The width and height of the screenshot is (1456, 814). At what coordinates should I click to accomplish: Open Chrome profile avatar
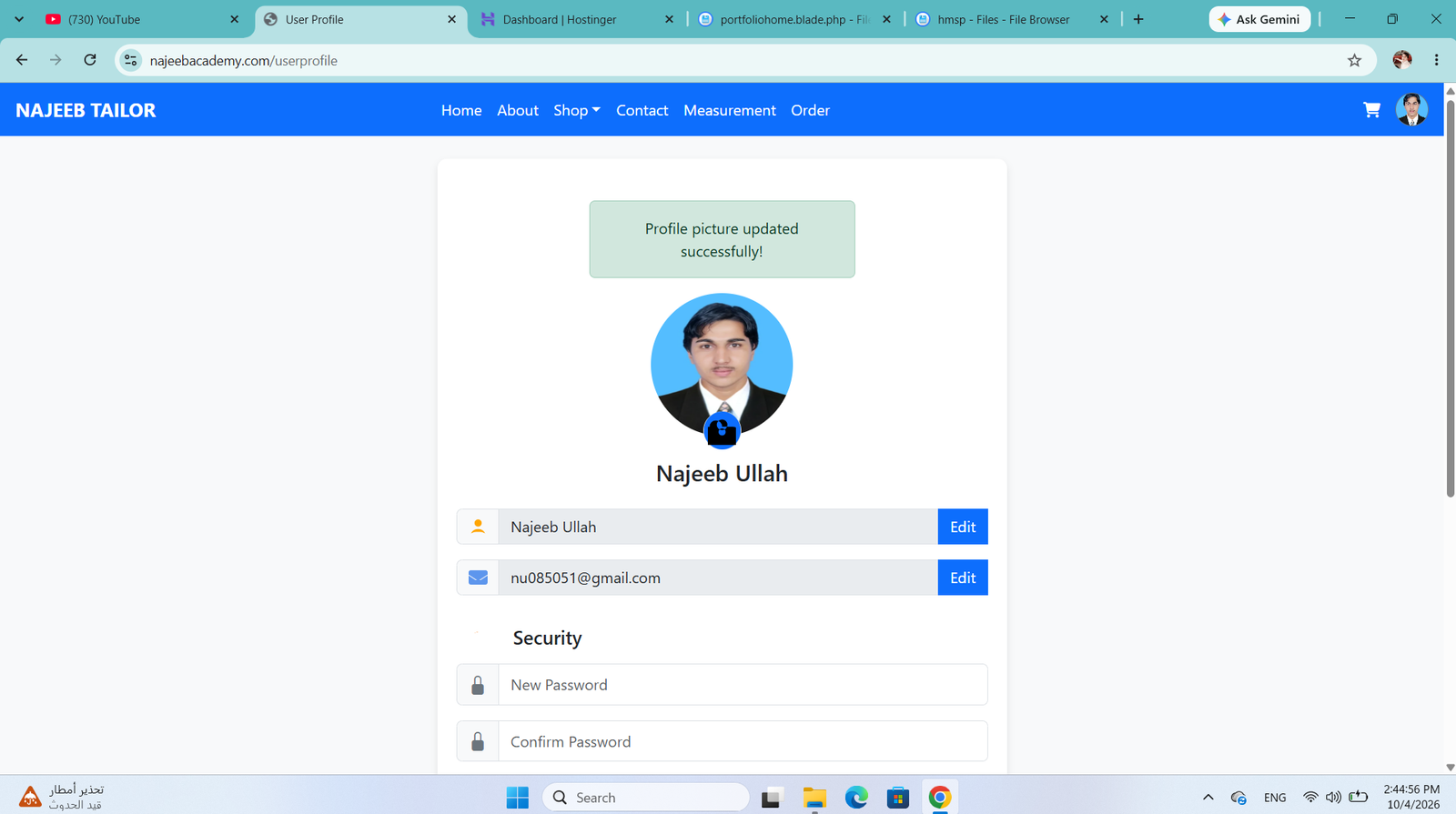point(1402,60)
